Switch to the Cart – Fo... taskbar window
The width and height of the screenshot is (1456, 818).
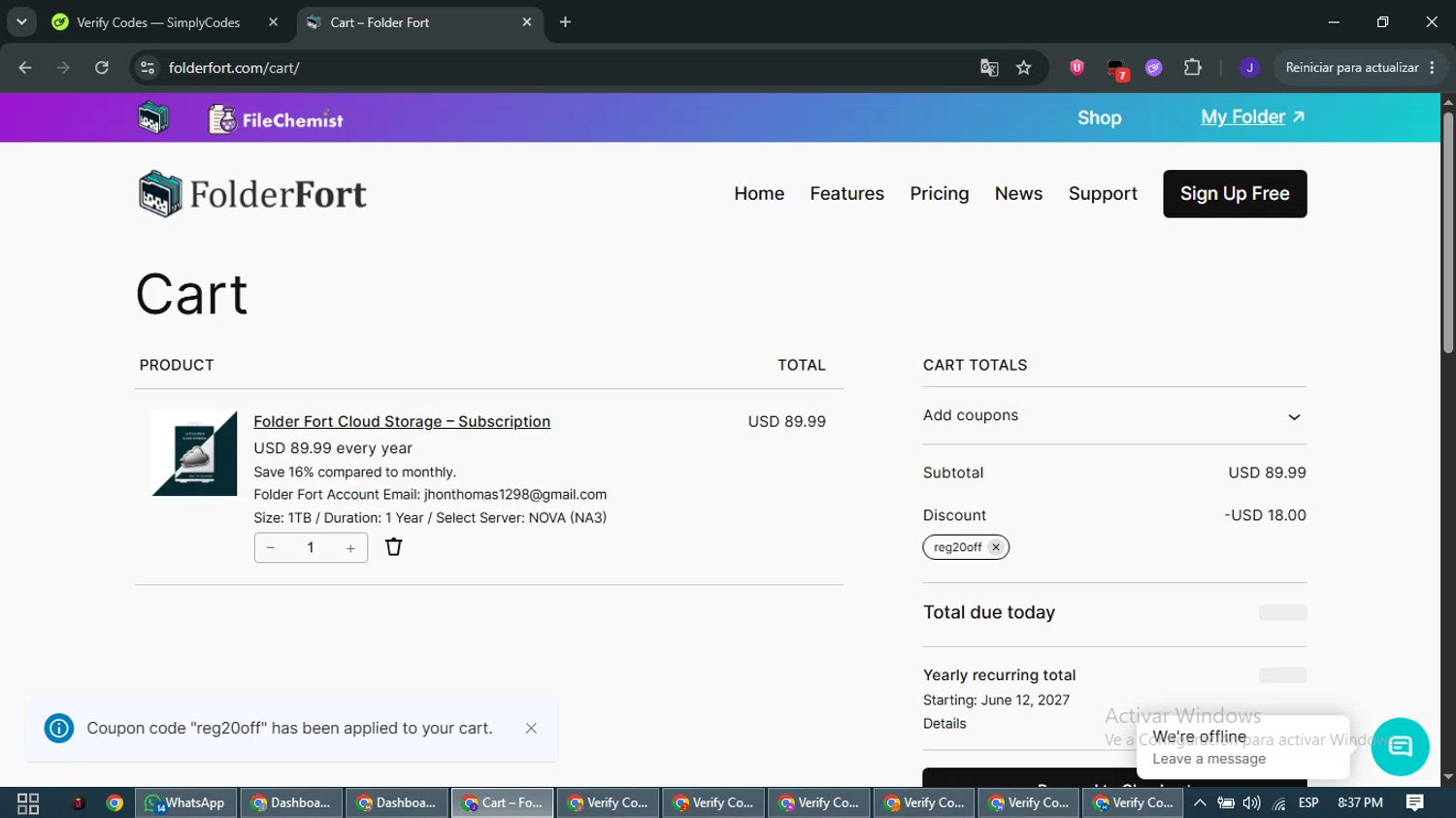(x=503, y=803)
